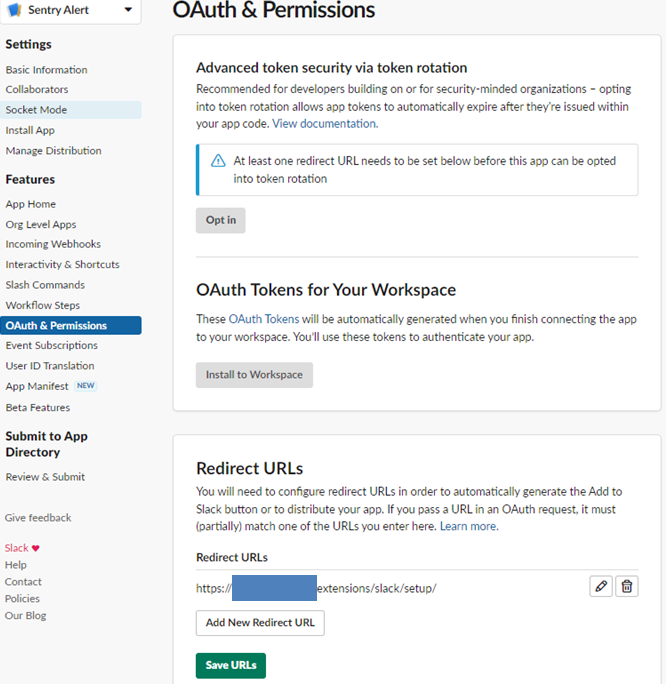The width and height of the screenshot is (666, 684).
Task: Click the Redirect URLs section title
Action: 249,469
